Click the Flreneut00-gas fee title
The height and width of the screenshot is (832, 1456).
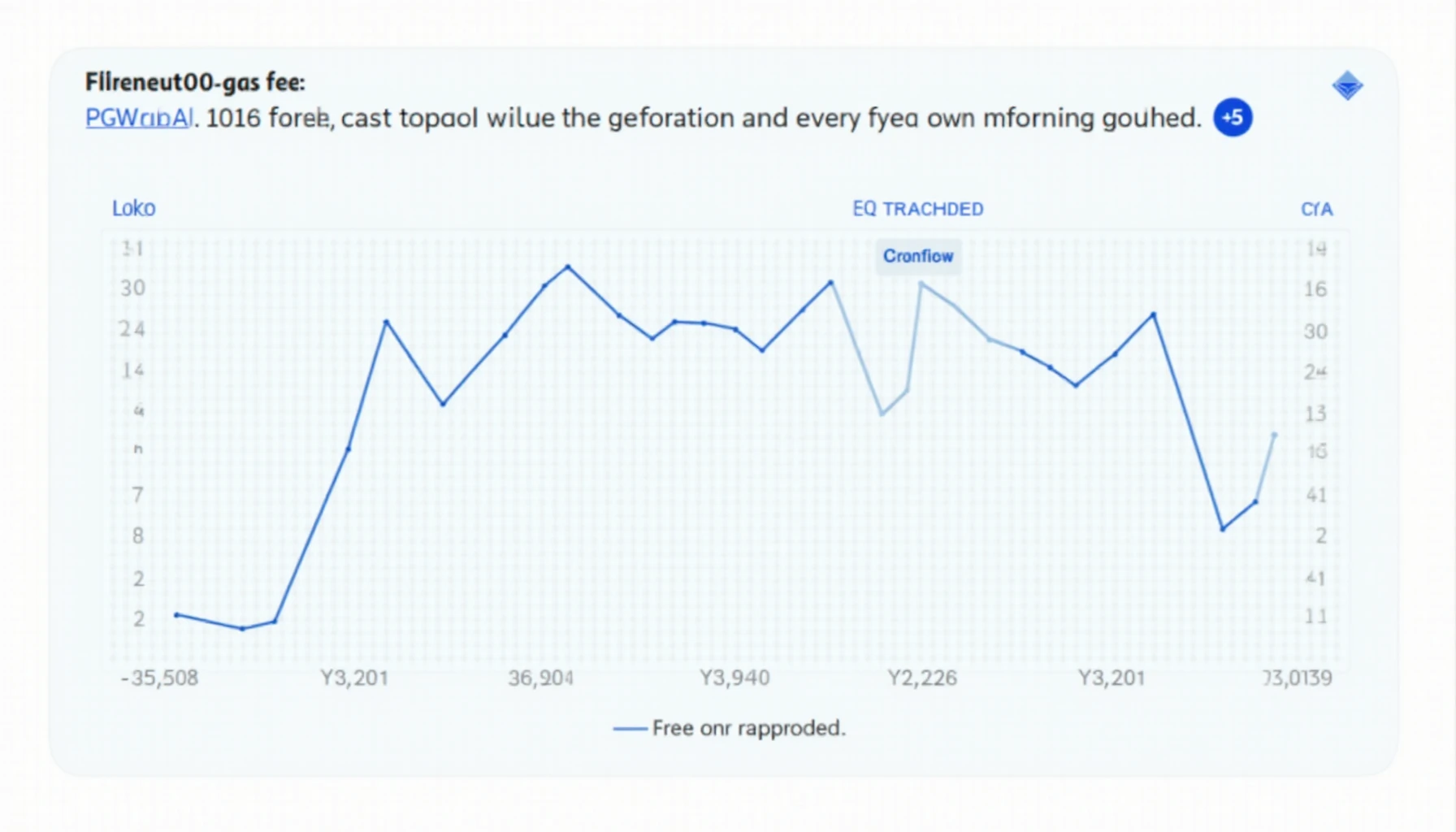(195, 82)
